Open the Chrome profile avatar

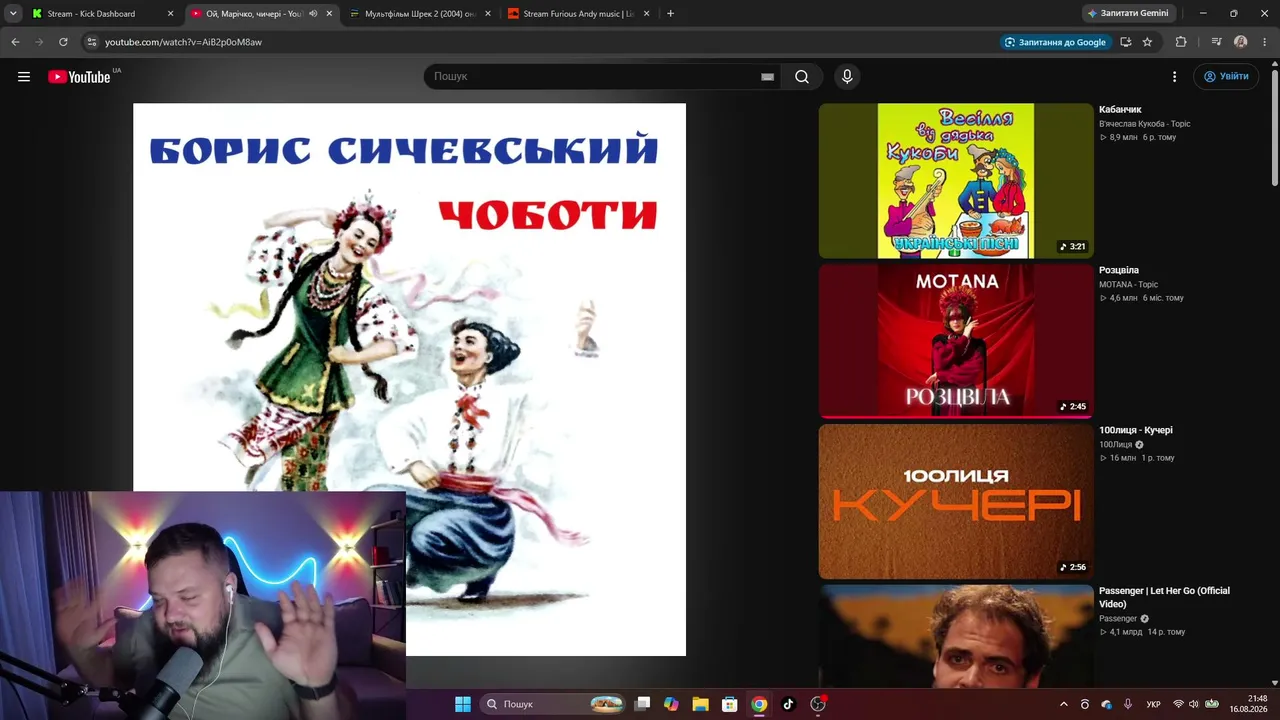coord(1241,42)
